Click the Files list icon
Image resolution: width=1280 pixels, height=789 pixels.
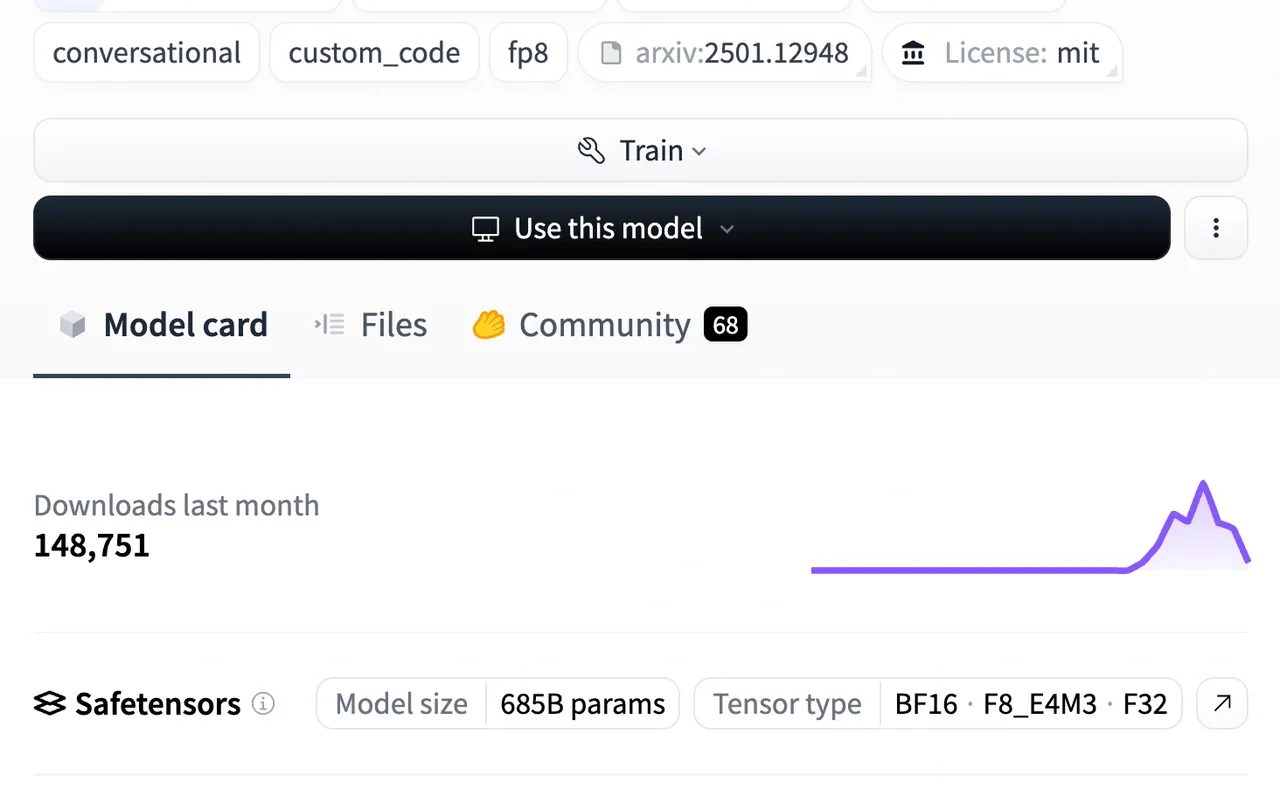(x=329, y=325)
